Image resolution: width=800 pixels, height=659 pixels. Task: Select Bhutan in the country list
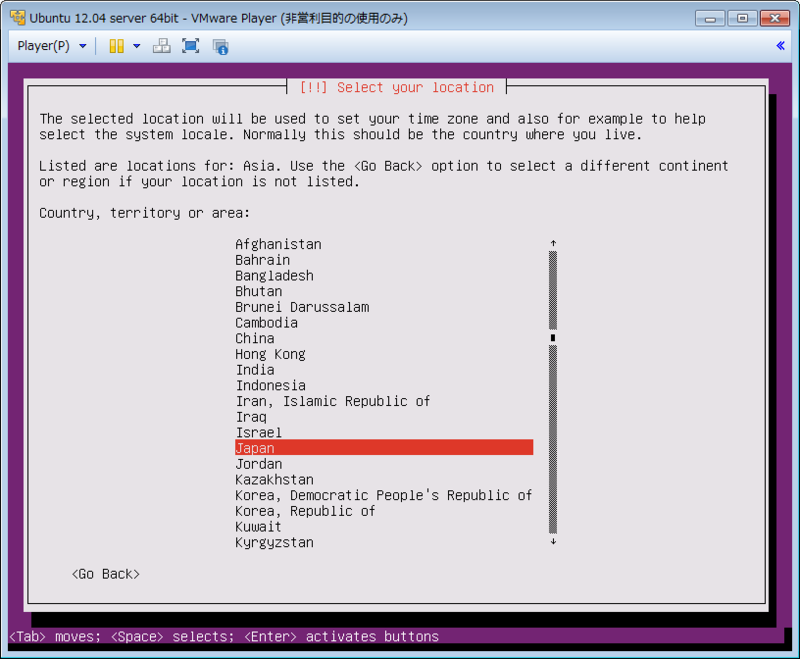[x=258, y=292]
